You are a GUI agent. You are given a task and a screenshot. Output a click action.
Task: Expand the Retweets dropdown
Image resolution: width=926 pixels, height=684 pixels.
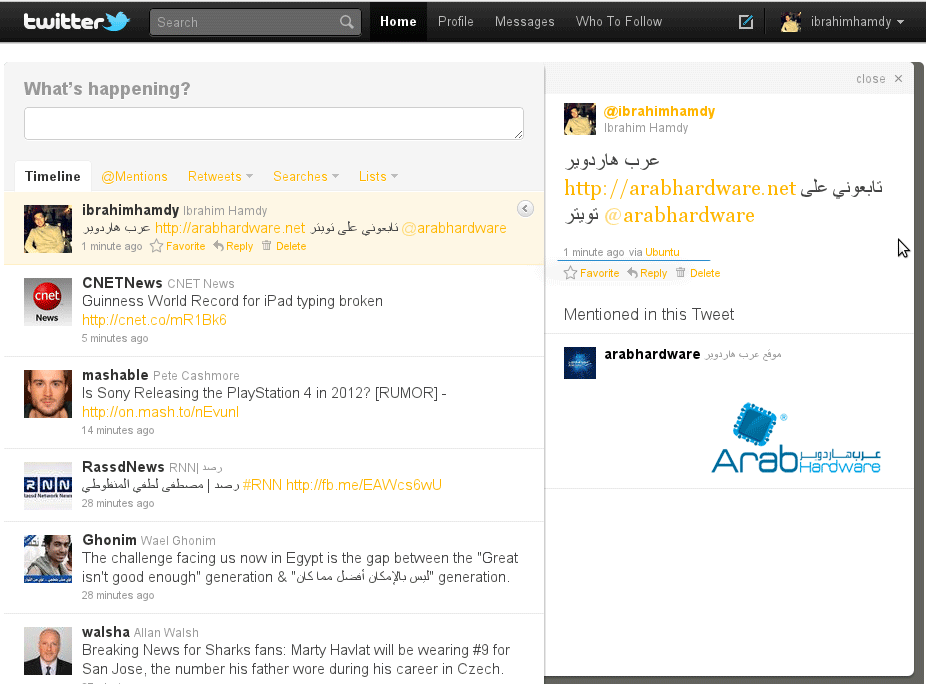point(220,177)
